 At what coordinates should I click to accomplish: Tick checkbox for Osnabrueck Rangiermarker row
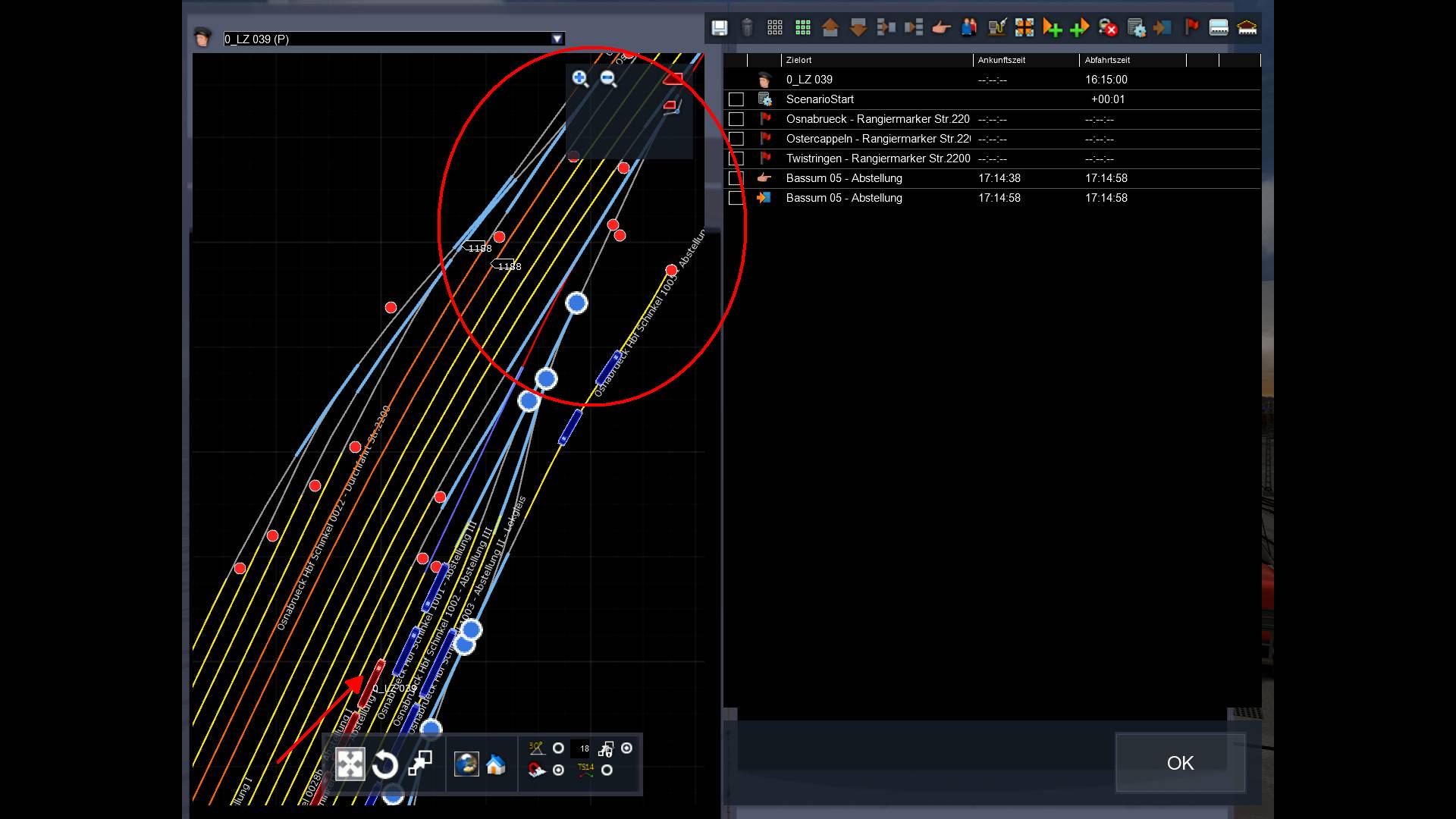(x=736, y=119)
